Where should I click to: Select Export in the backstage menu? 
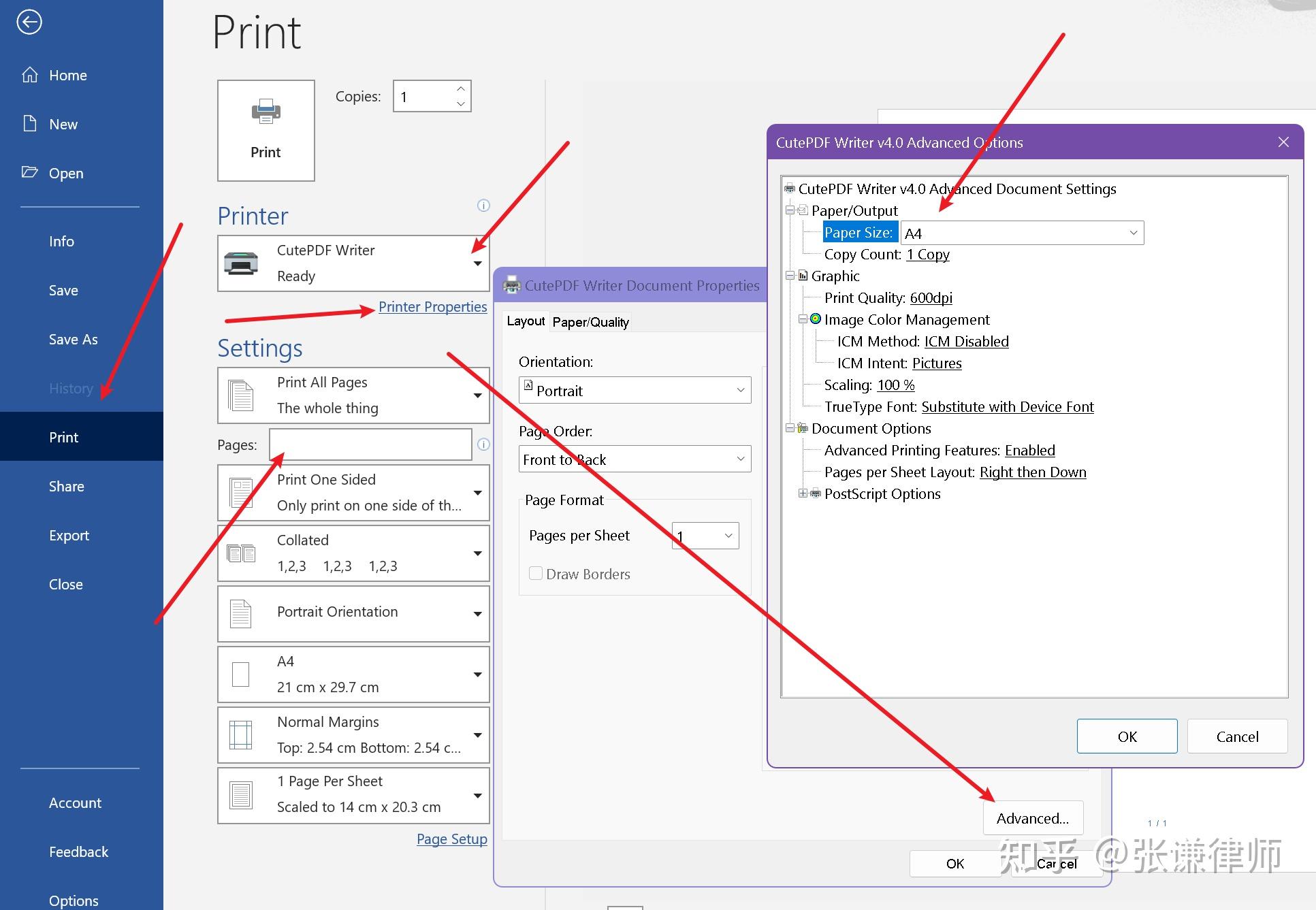pyautogui.click(x=82, y=535)
